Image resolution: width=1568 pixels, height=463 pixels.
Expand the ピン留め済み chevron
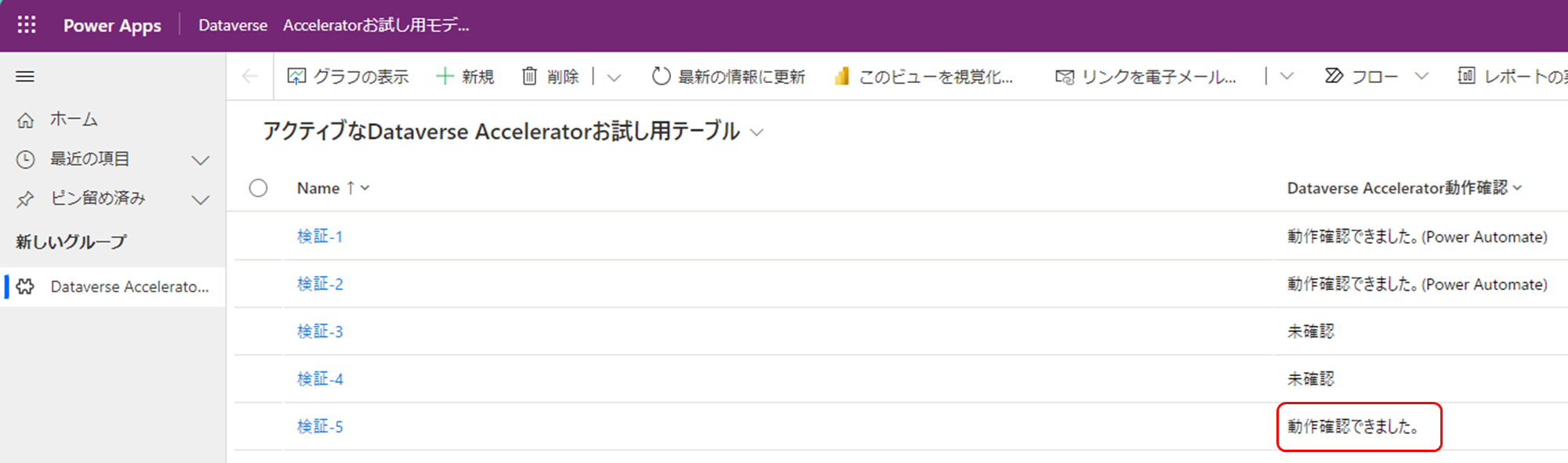201,199
